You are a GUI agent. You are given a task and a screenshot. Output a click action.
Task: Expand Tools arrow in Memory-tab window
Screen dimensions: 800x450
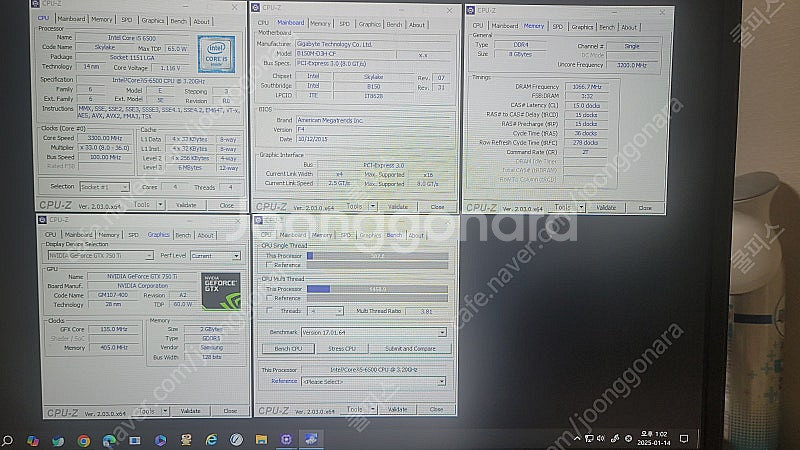(581, 207)
